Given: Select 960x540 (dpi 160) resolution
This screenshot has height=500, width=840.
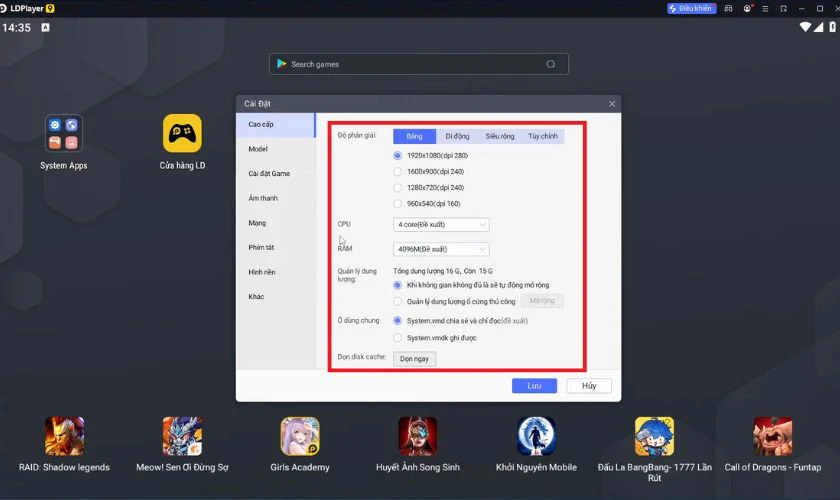Looking at the screenshot, I should [397, 204].
